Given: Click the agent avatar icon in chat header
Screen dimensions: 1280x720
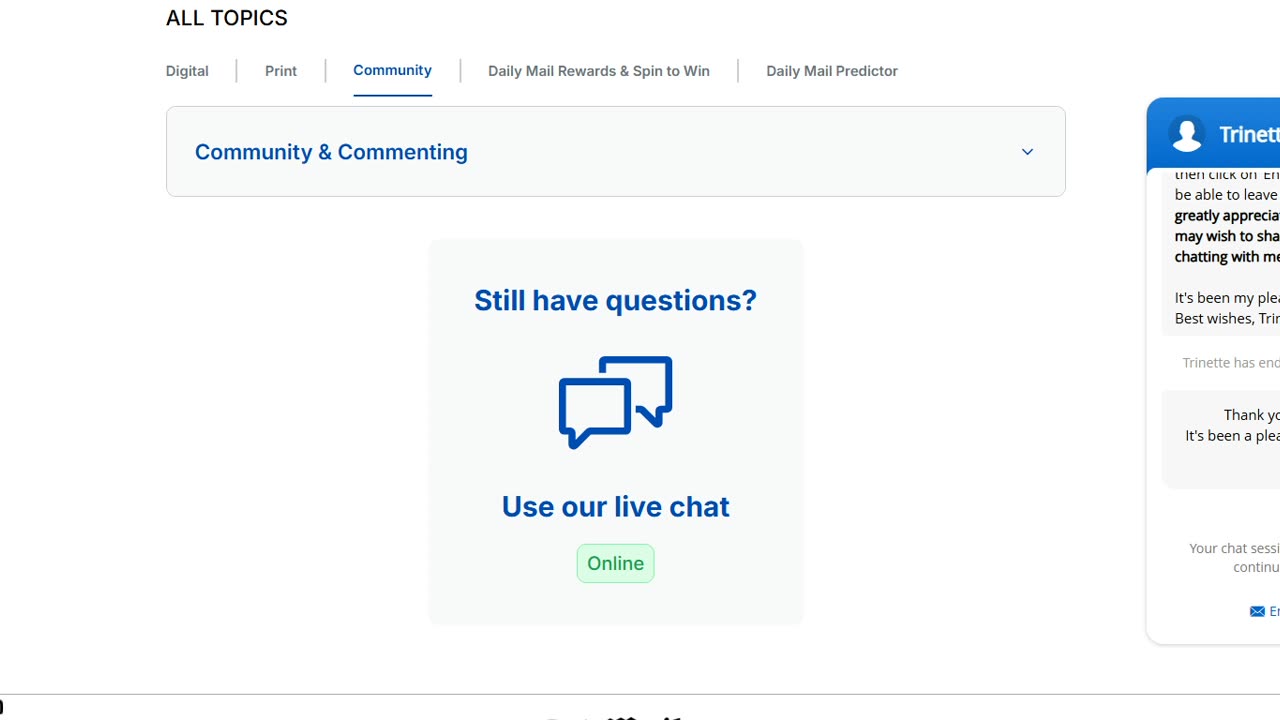Looking at the screenshot, I should [x=1187, y=134].
